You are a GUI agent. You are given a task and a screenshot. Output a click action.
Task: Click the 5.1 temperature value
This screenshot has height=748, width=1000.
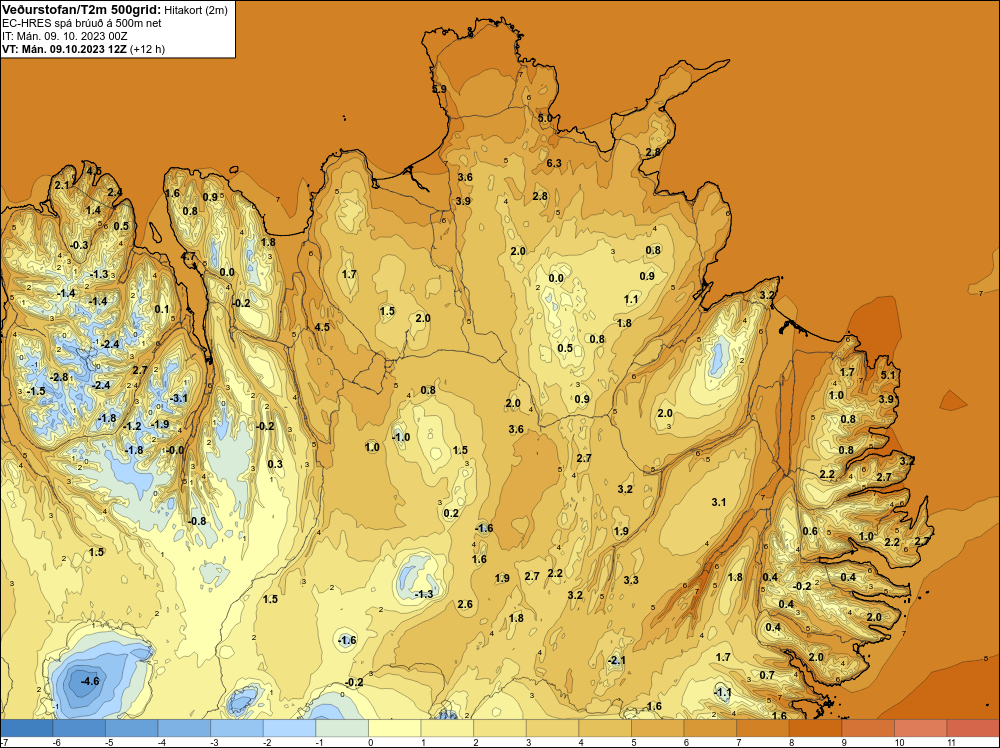pyautogui.click(x=888, y=375)
